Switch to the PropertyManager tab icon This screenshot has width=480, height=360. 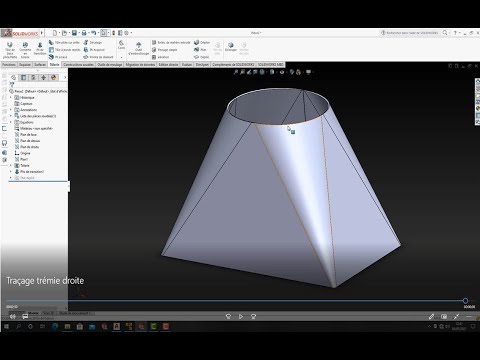pyautogui.click(x=23, y=78)
